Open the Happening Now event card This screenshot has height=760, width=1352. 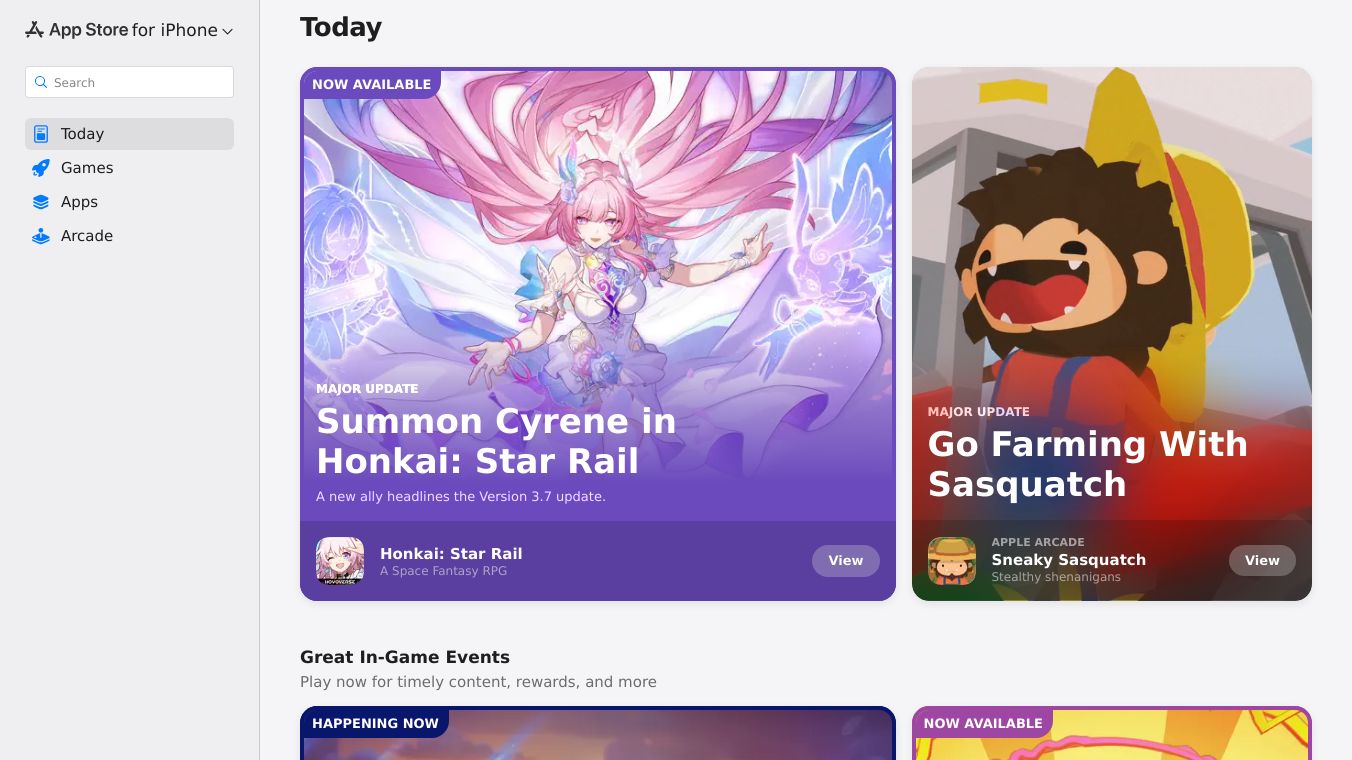598,733
